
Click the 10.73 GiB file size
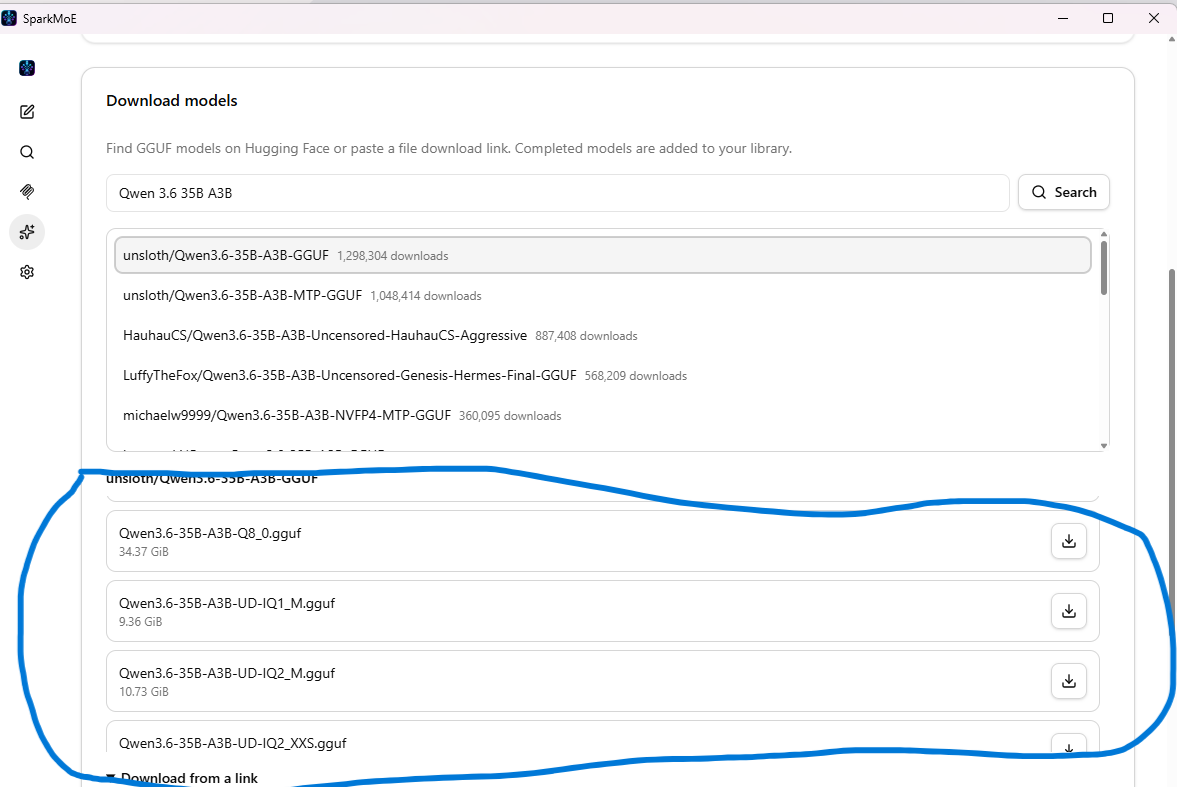[x=143, y=692]
